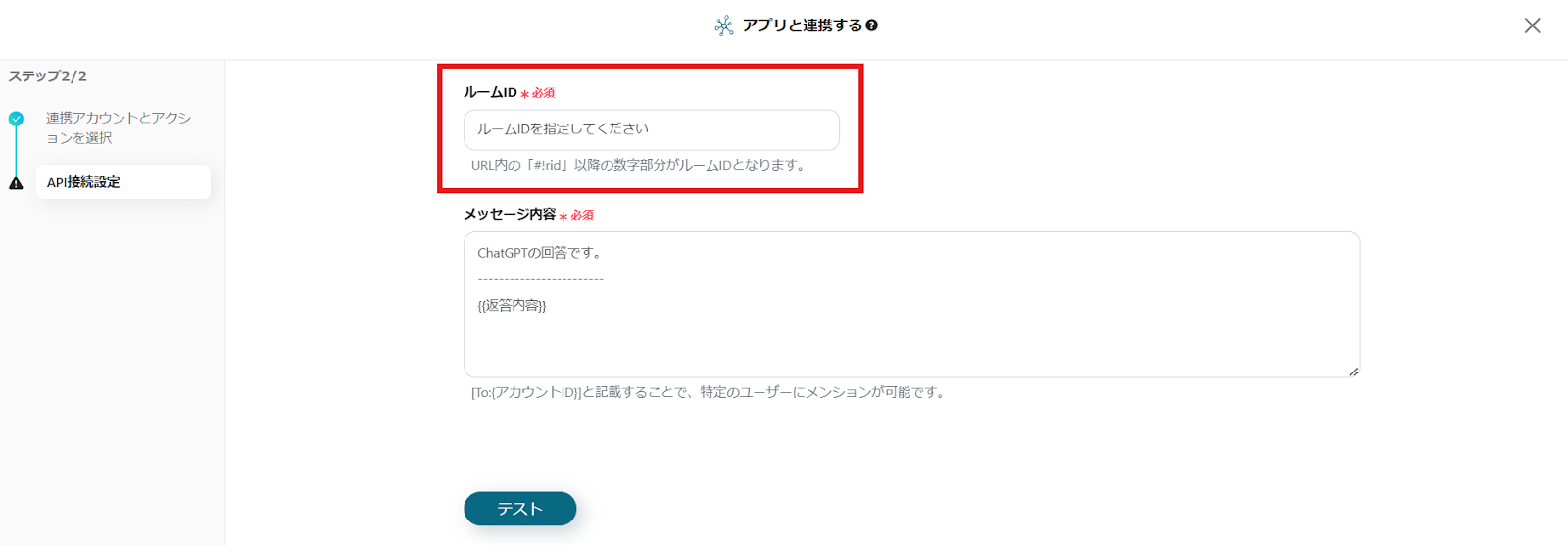Image resolution: width=1568 pixels, height=545 pixels.
Task: Focus the ルームID input field
Action: pos(652,129)
